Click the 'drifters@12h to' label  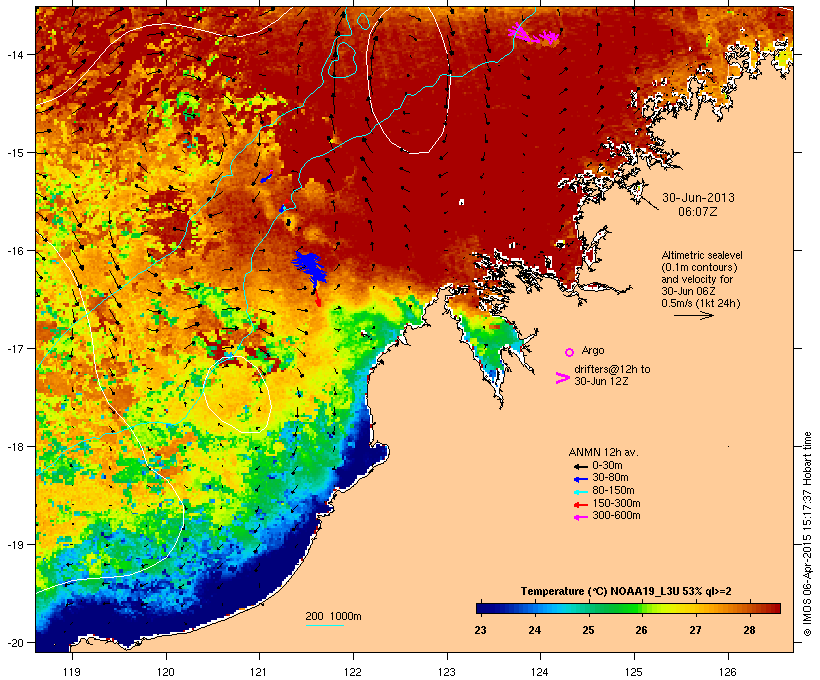(x=612, y=369)
